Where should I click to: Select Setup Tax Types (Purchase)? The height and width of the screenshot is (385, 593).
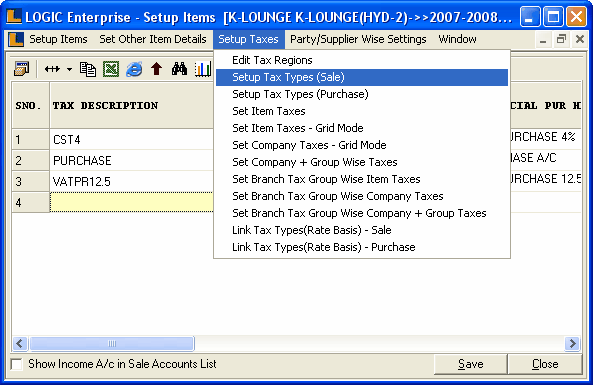click(362, 94)
